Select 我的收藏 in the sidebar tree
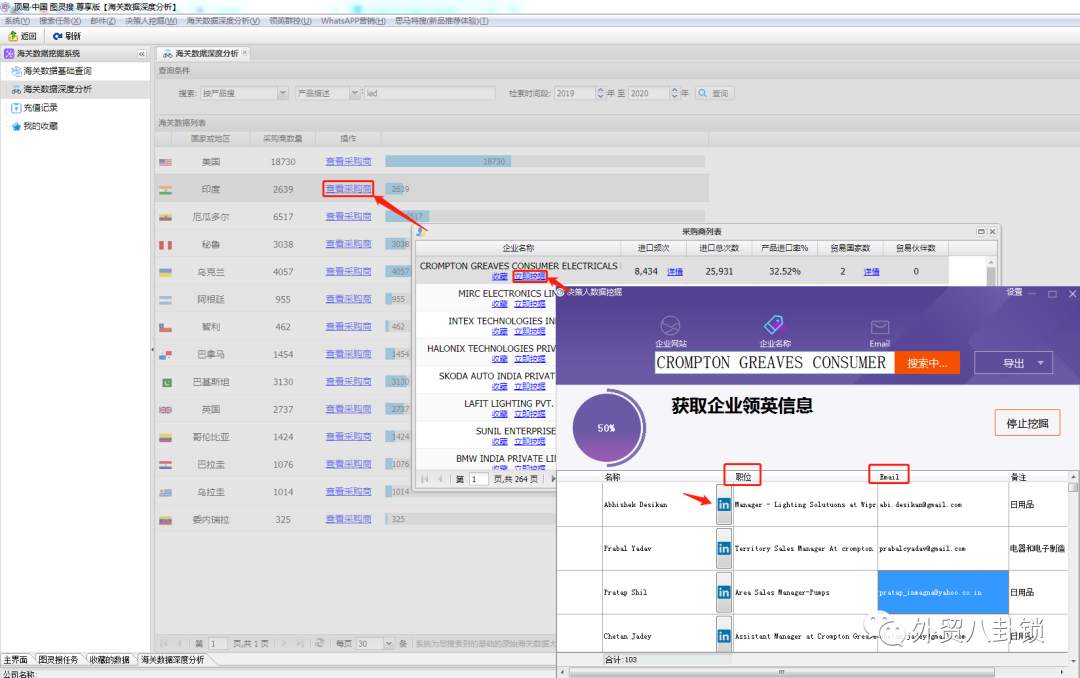The height and width of the screenshot is (678, 1080). click(41, 126)
